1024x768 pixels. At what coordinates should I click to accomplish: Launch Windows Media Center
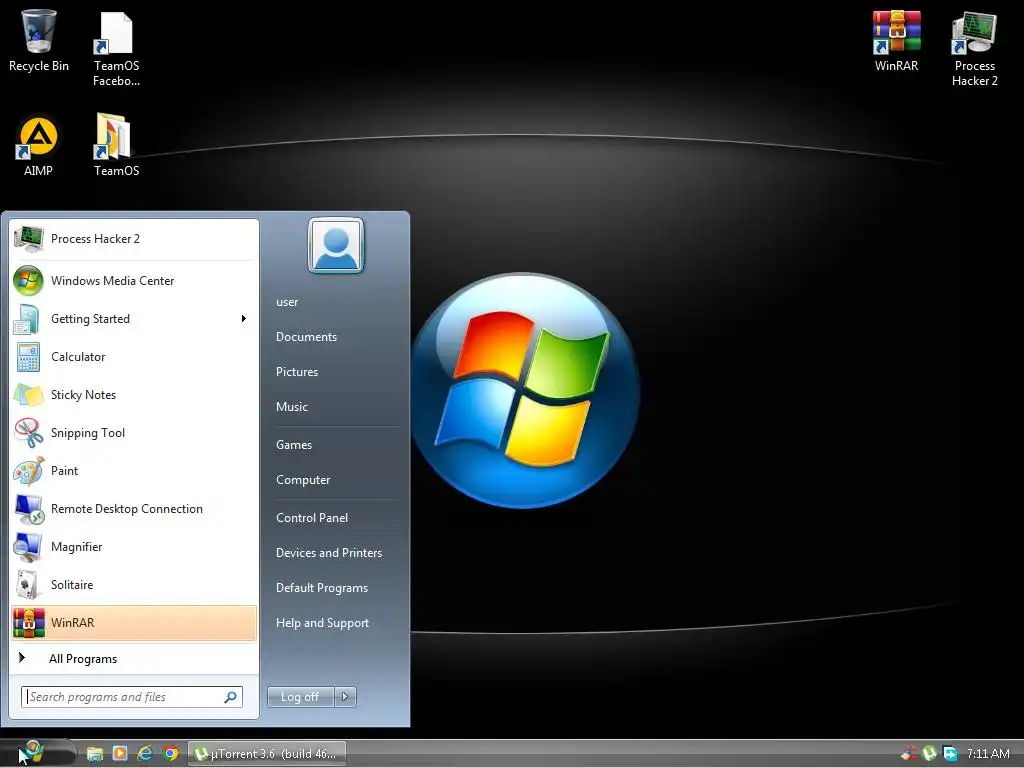(134, 281)
